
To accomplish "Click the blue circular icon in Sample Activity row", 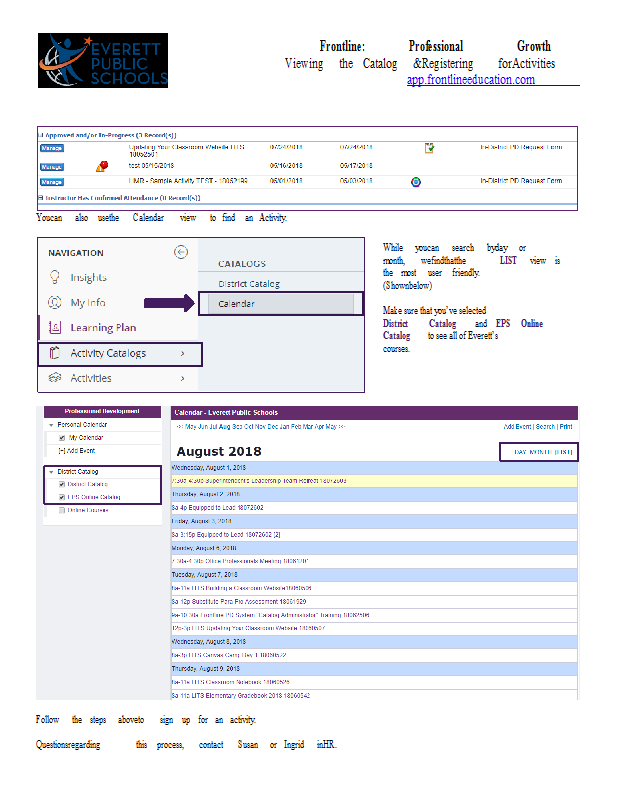I will click(x=416, y=182).
